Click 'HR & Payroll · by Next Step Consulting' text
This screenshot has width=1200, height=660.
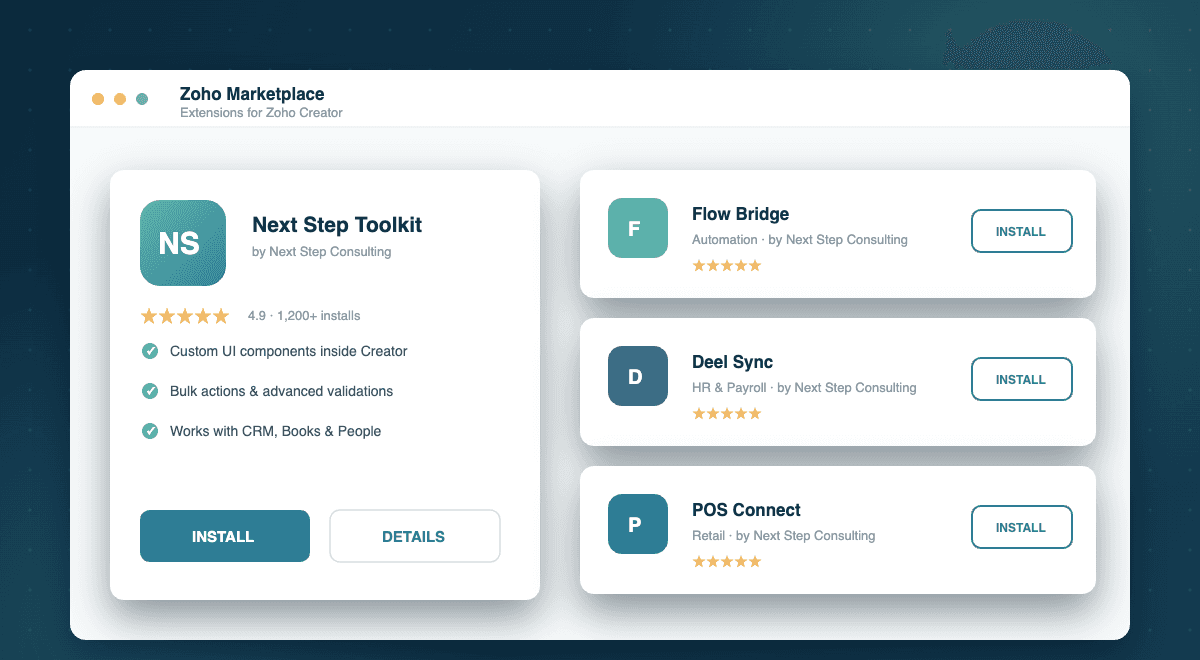tap(804, 388)
